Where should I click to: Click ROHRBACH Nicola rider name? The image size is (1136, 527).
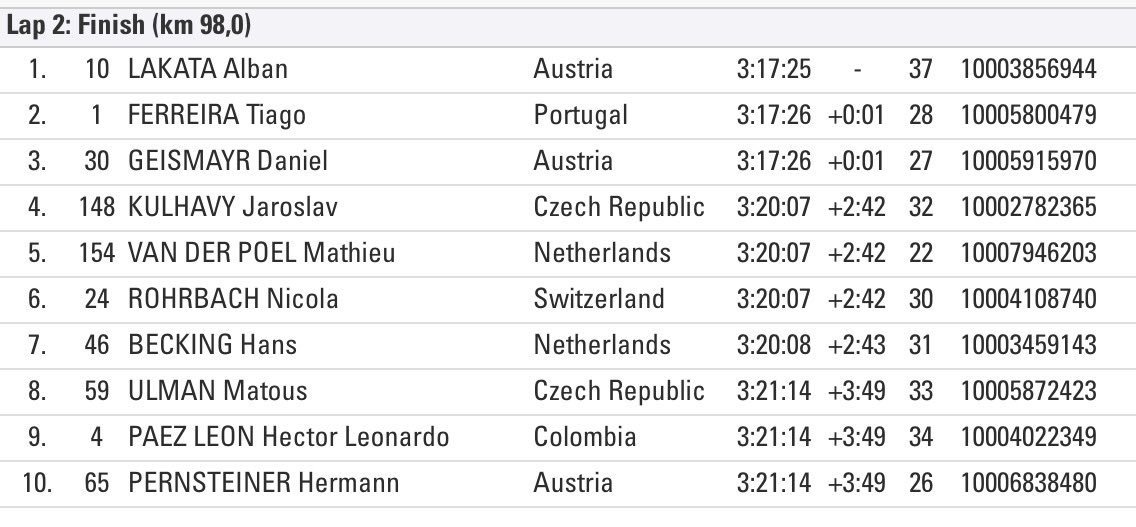coord(233,299)
